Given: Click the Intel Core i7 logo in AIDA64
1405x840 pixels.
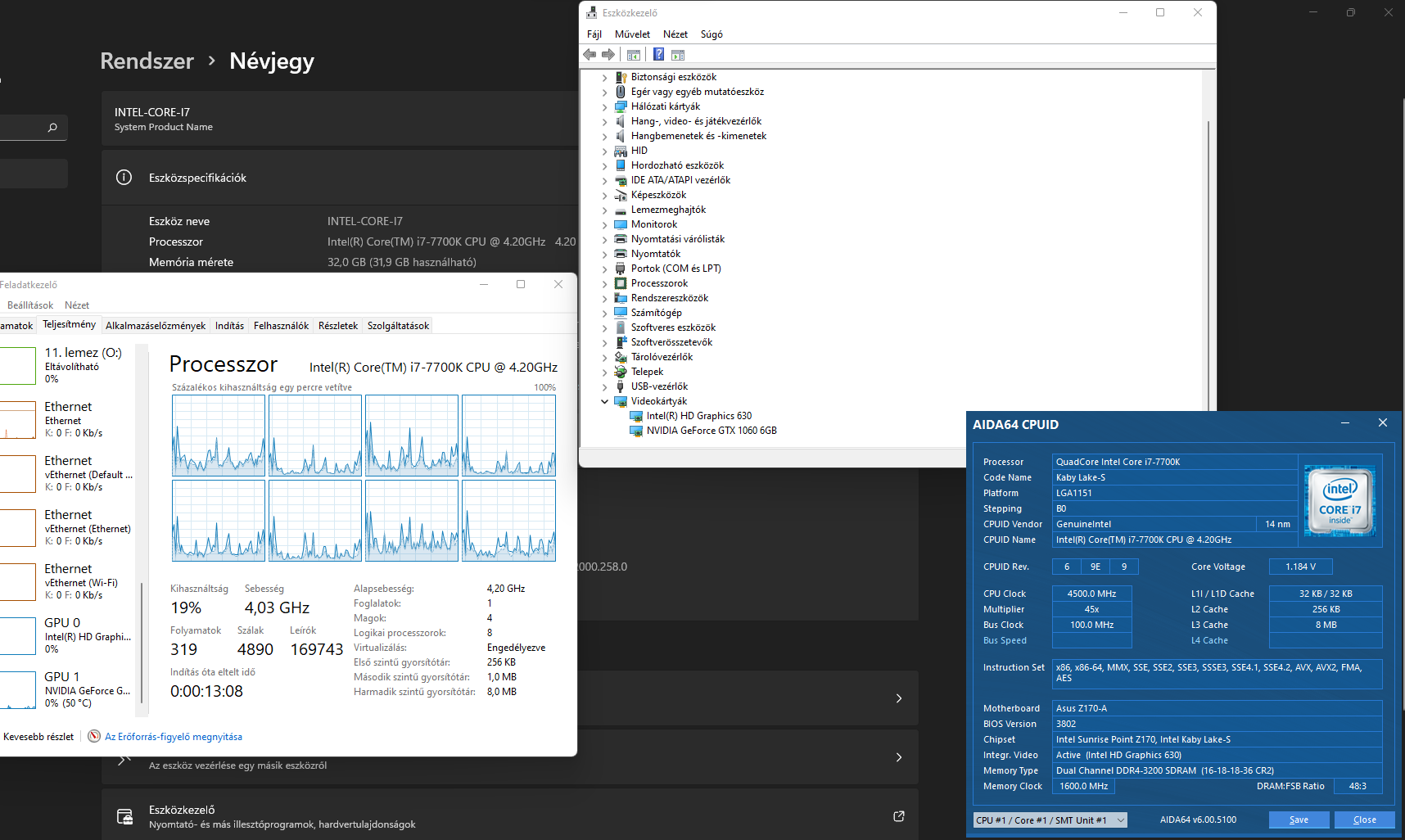Looking at the screenshot, I should 1339,501.
